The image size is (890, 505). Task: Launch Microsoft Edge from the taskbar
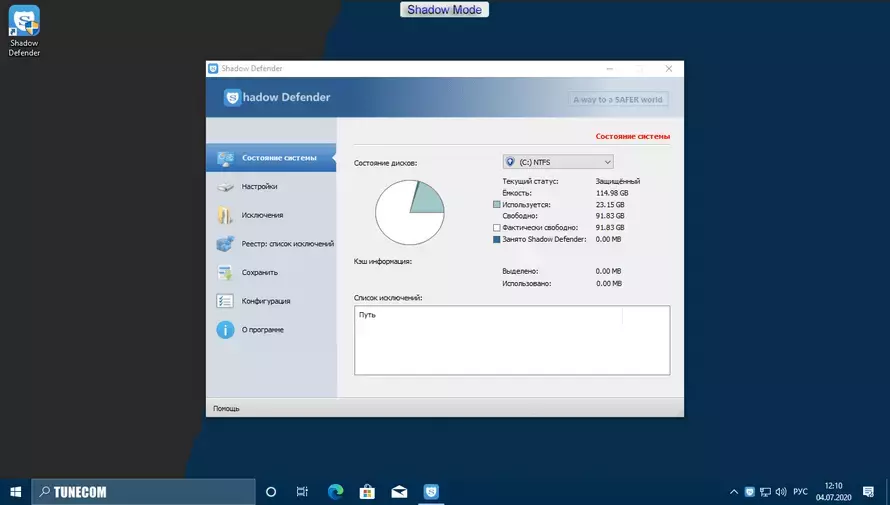(335, 491)
